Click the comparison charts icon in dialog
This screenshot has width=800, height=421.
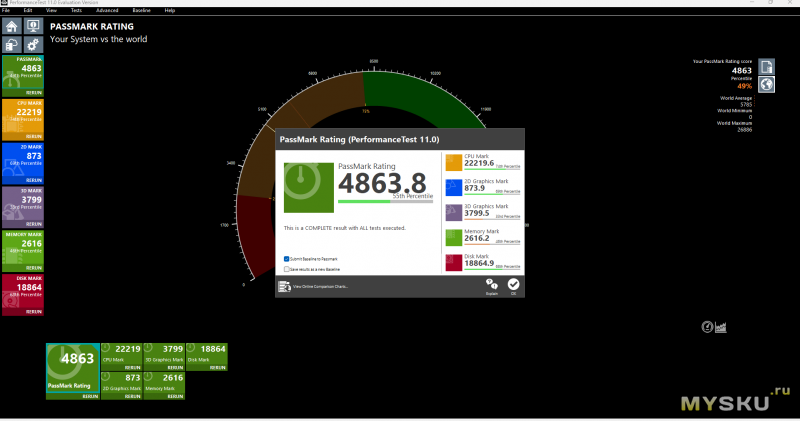(x=284, y=287)
